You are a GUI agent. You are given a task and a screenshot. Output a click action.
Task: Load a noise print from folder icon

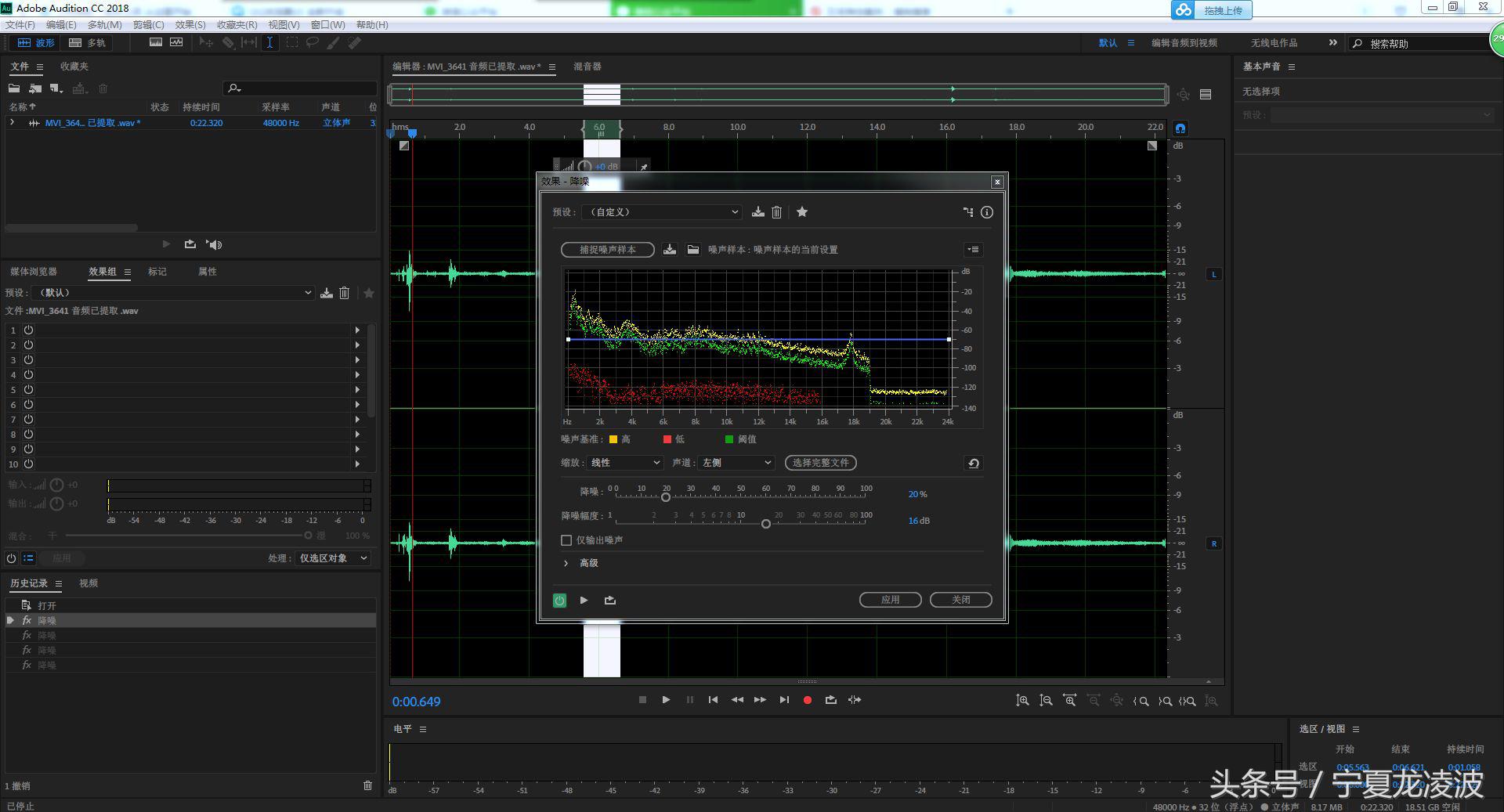click(693, 250)
